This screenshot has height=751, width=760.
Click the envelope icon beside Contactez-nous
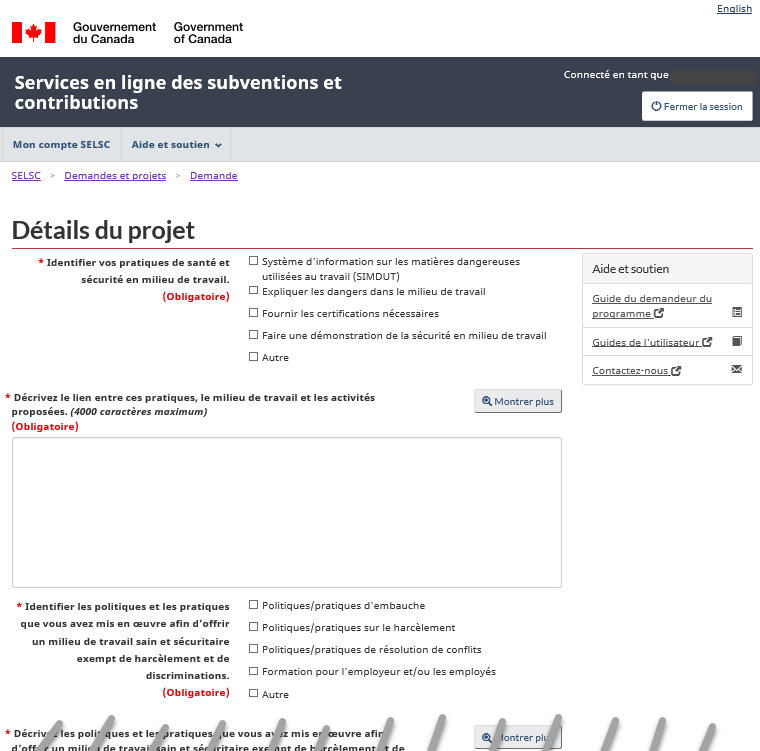click(x=737, y=369)
